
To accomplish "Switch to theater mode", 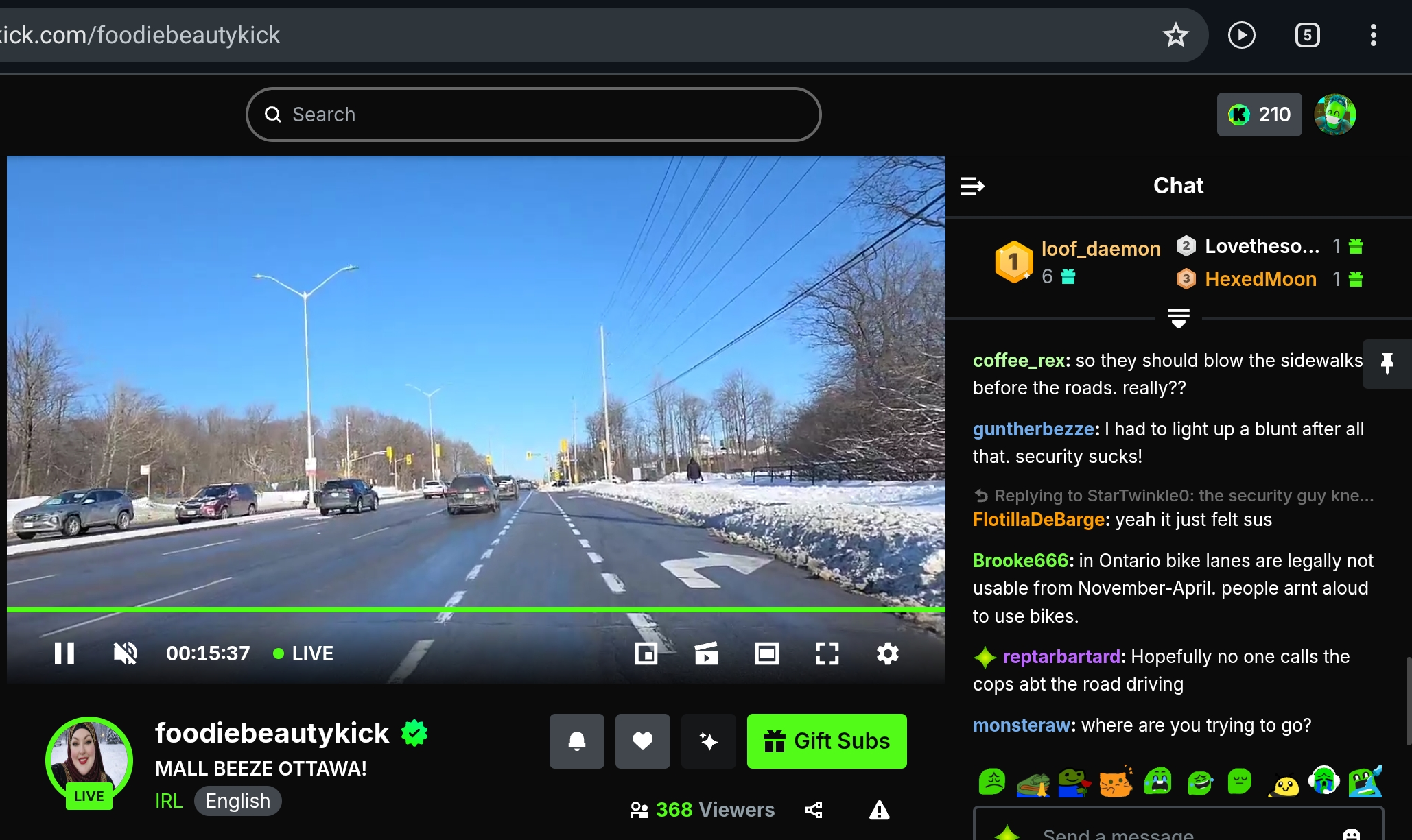I will point(766,653).
